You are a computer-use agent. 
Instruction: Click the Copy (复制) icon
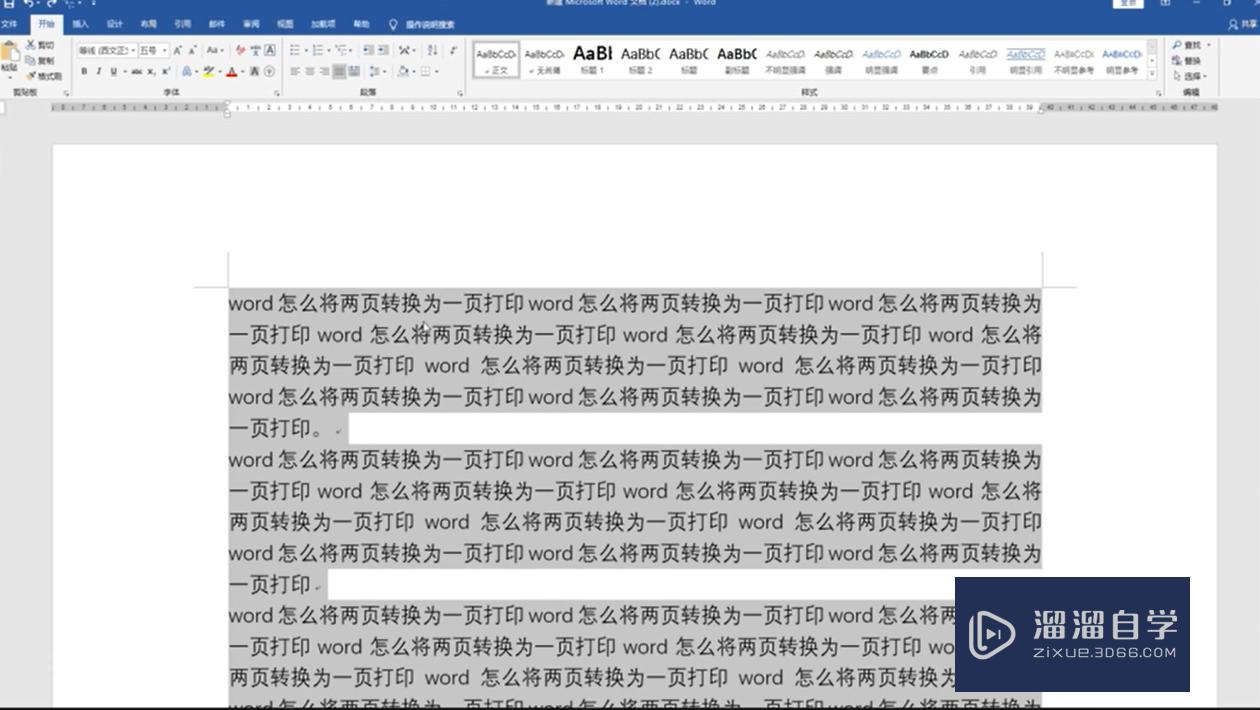[31, 58]
